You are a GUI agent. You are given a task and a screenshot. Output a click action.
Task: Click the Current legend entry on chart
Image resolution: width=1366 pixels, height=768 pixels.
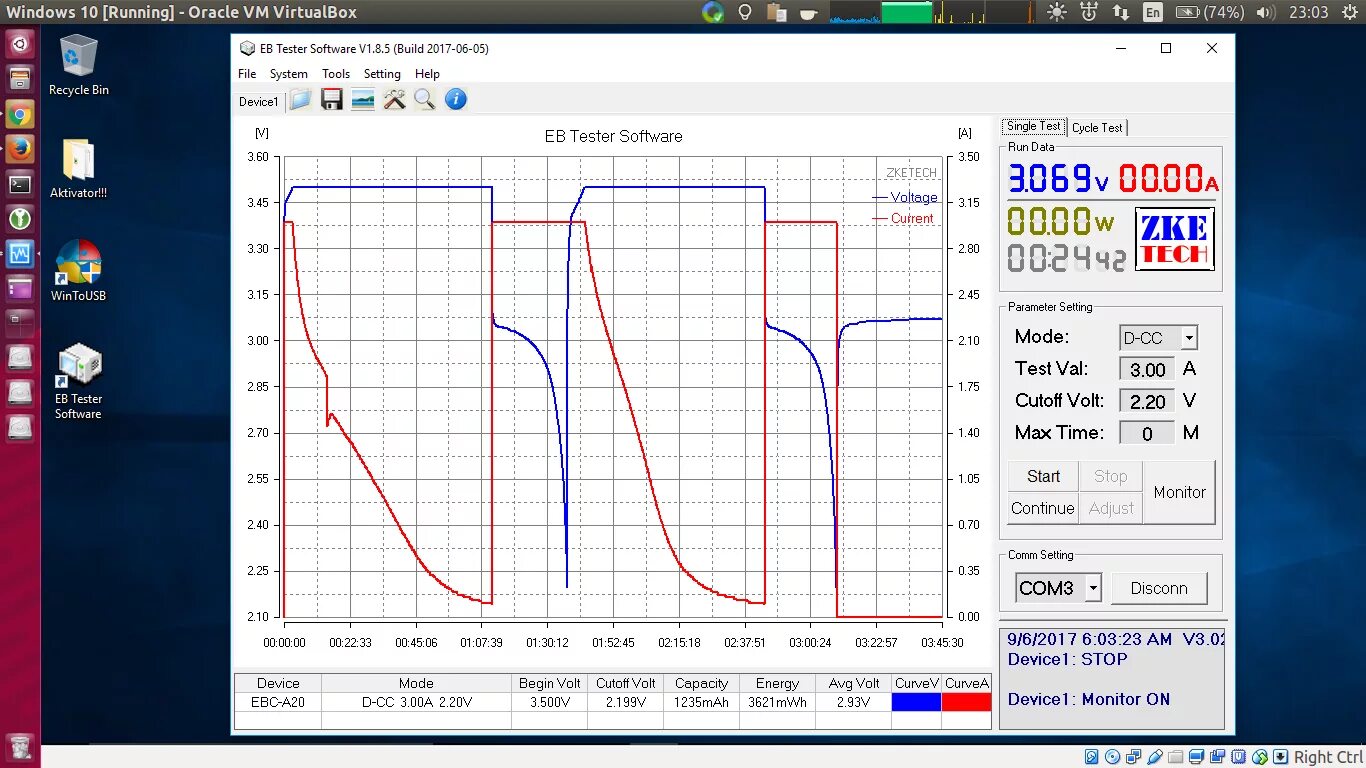tap(903, 218)
